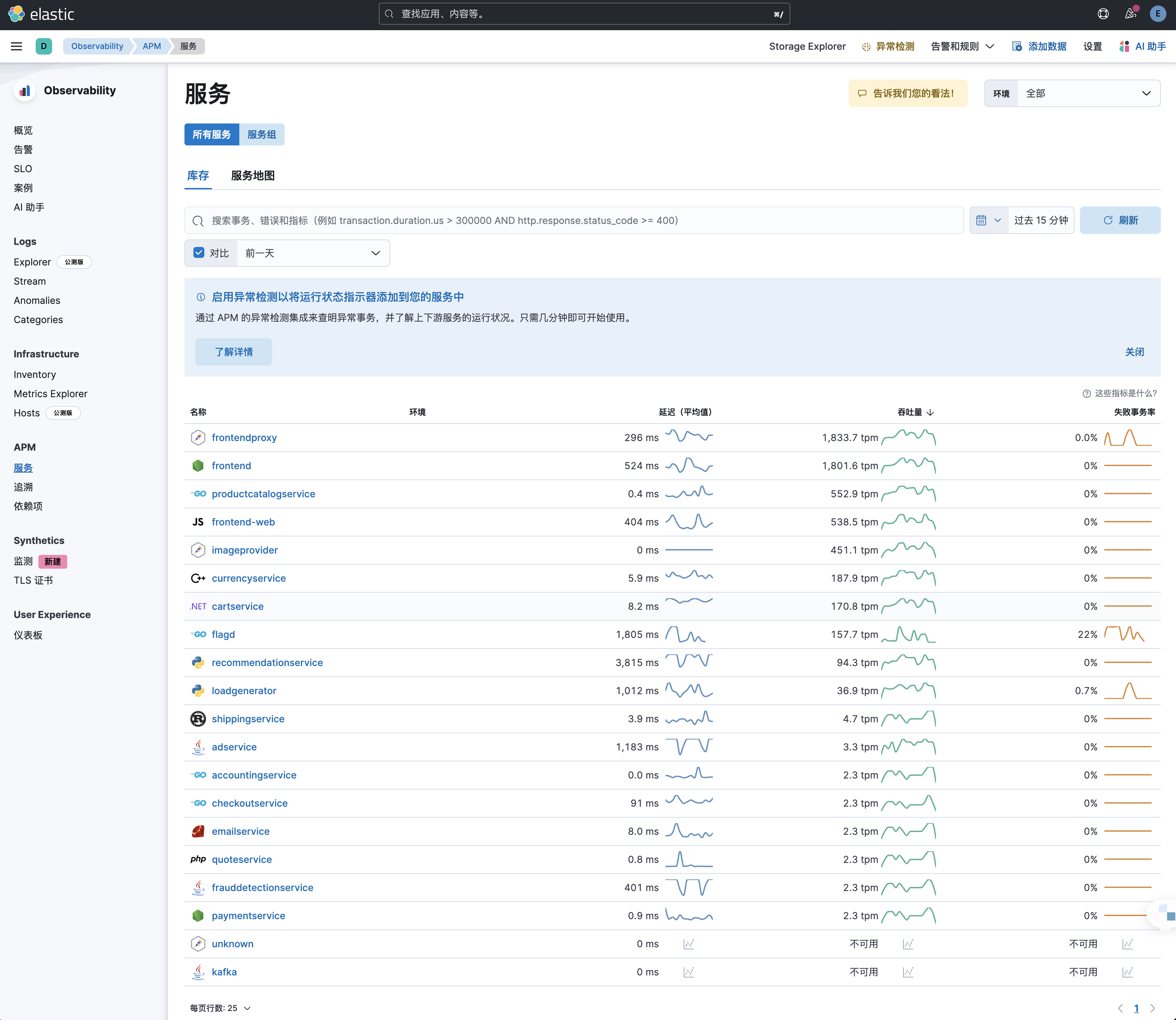Open the help lifebuoy icon
This screenshot has height=1020, width=1176.
pos(1103,14)
